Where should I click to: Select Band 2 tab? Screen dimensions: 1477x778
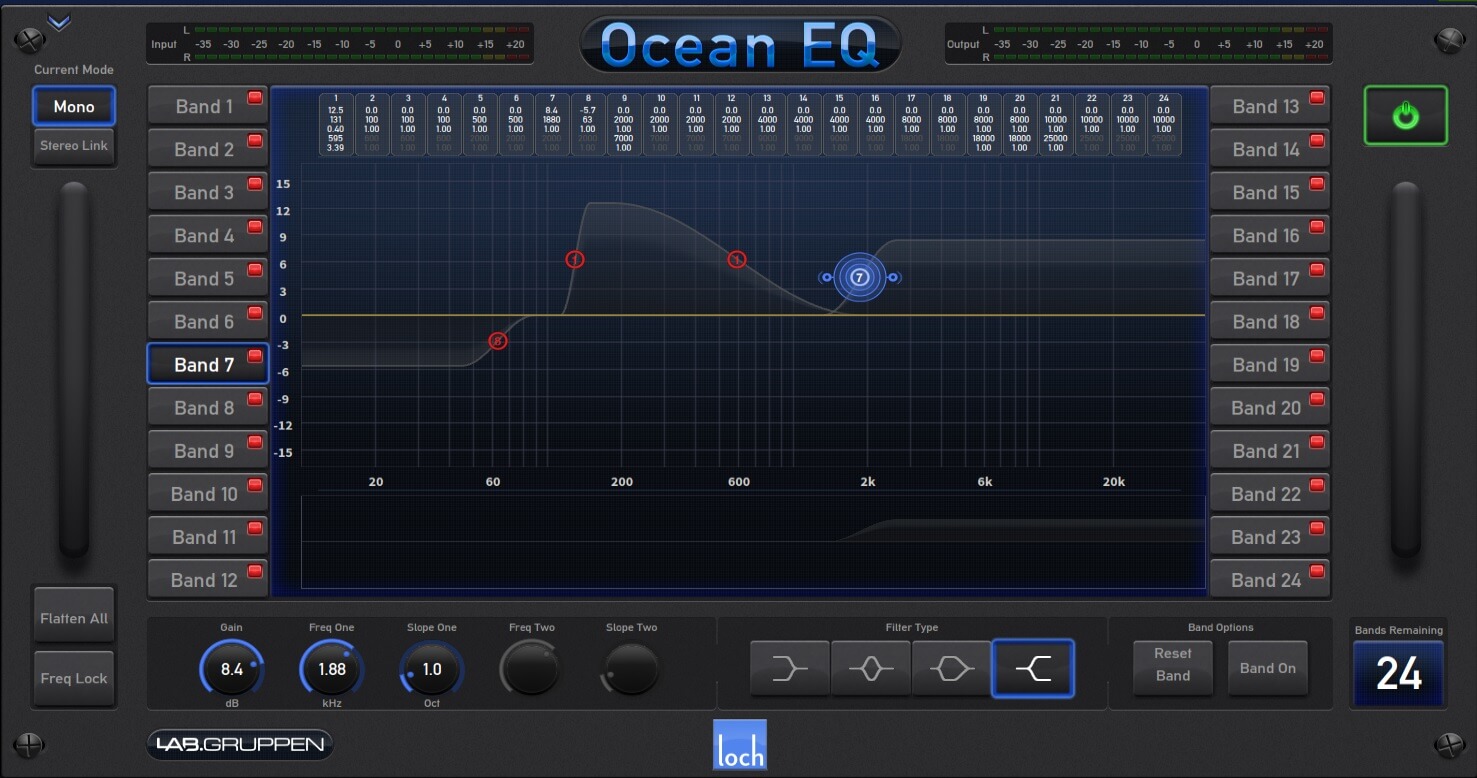tap(207, 149)
